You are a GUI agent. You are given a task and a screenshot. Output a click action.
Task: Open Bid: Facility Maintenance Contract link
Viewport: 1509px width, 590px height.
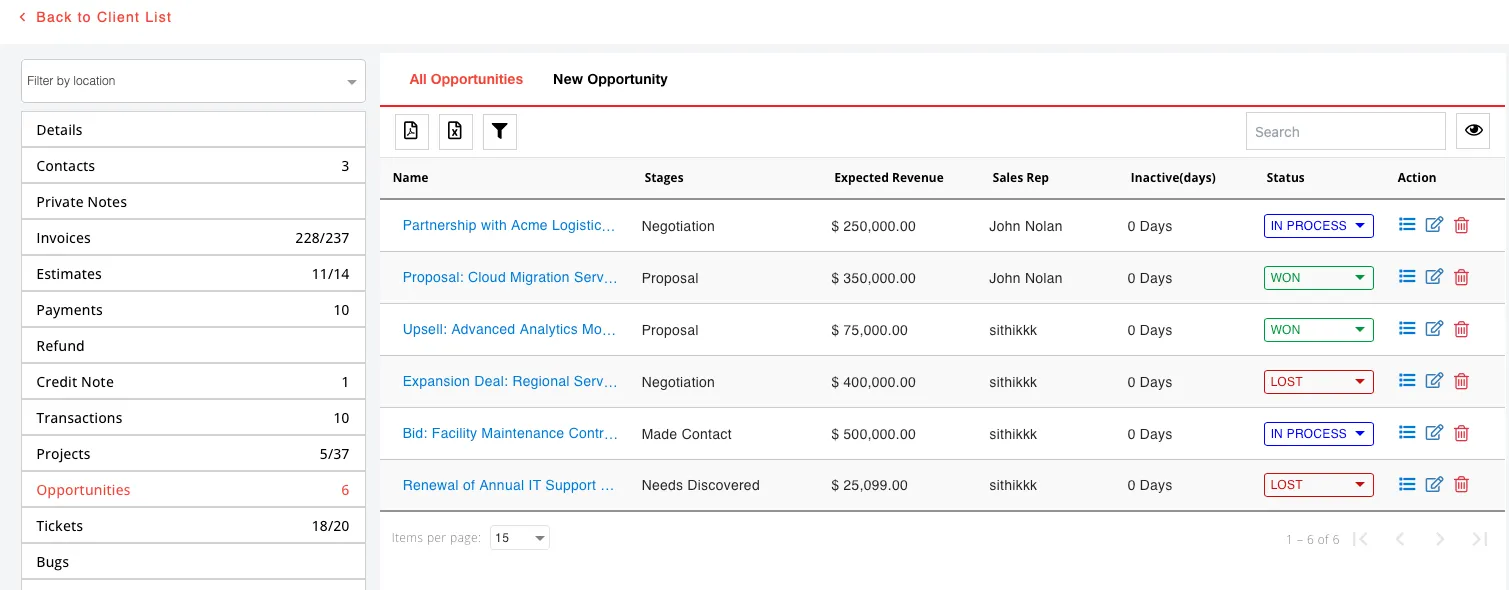tap(509, 433)
